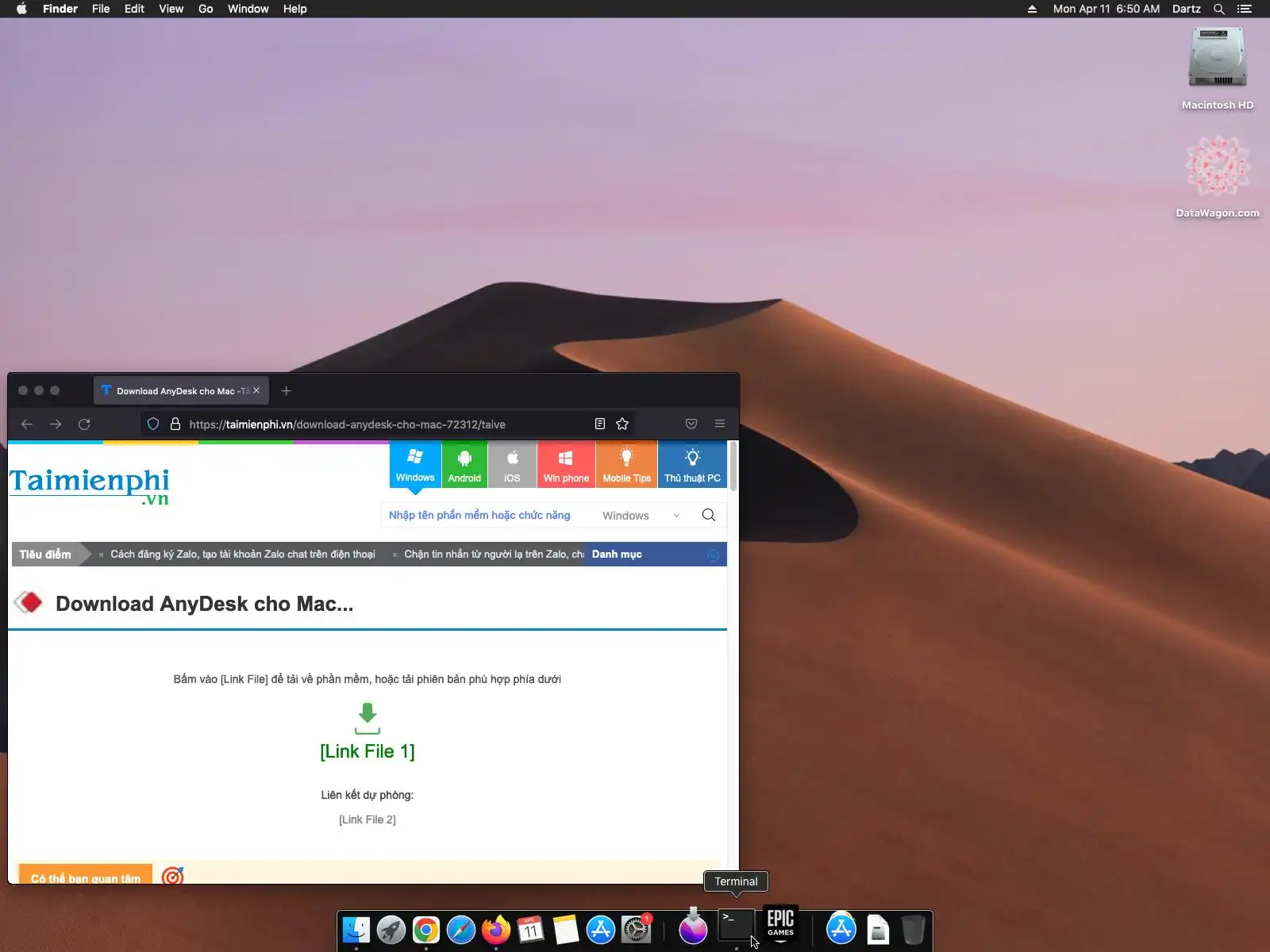Open the Zalo registration article link
The height and width of the screenshot is (952, 1270).
[x=243, y=555]
